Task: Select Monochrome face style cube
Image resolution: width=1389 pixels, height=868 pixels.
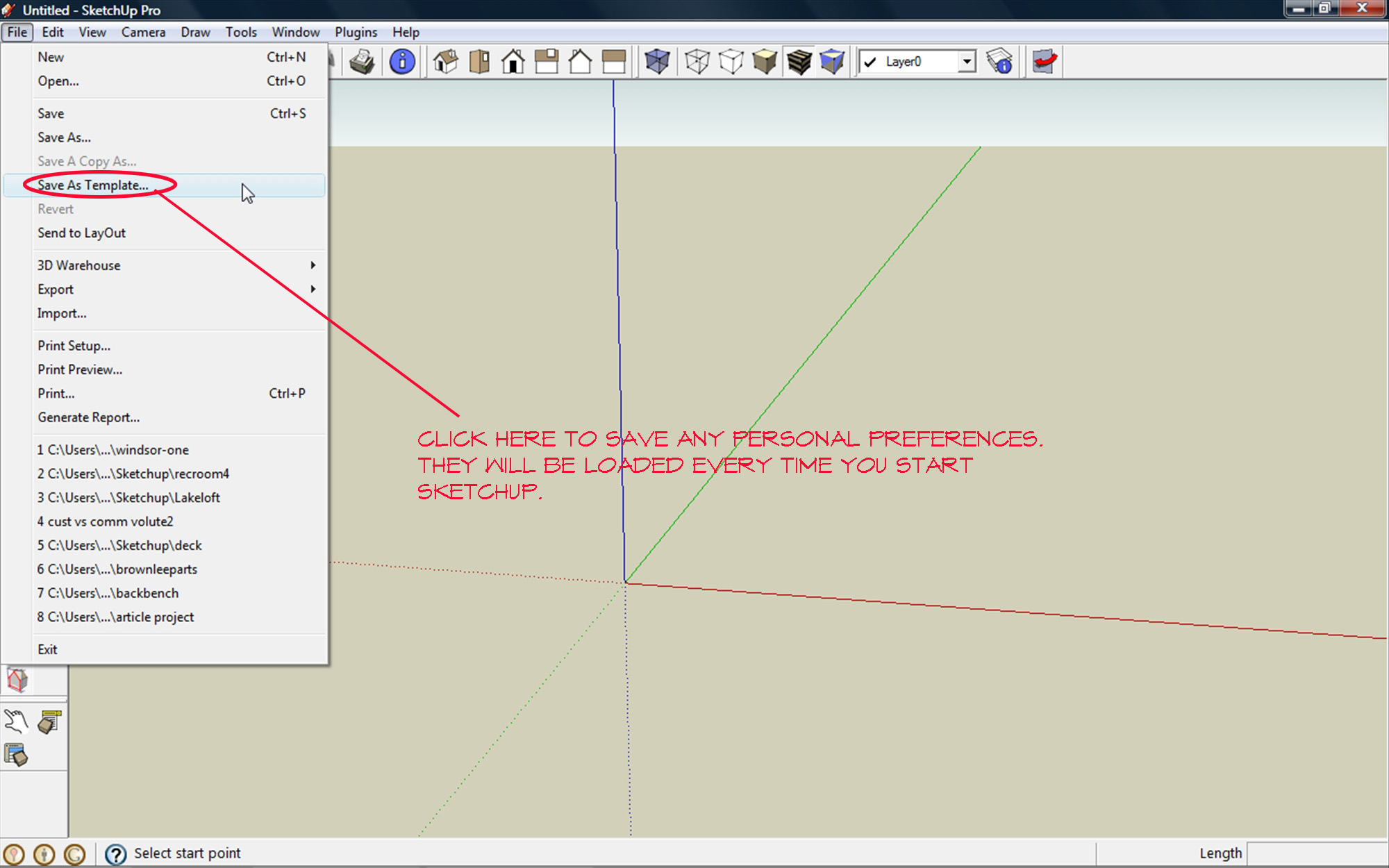Action: coord(832,62)
